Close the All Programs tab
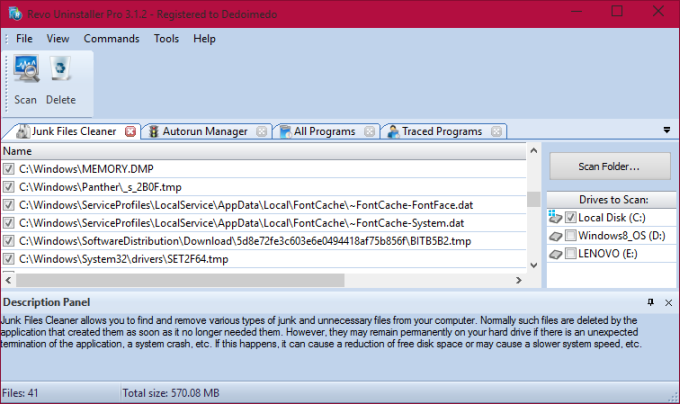Screen dimensions: 680x404 point(369,131)
